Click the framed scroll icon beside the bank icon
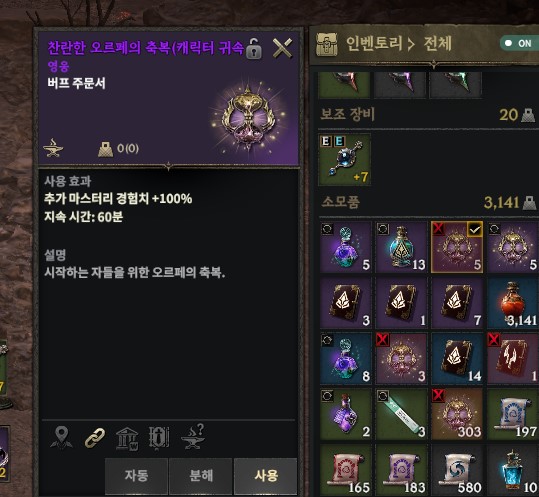This screenshot has width=539, height=497. pos(159,438)
